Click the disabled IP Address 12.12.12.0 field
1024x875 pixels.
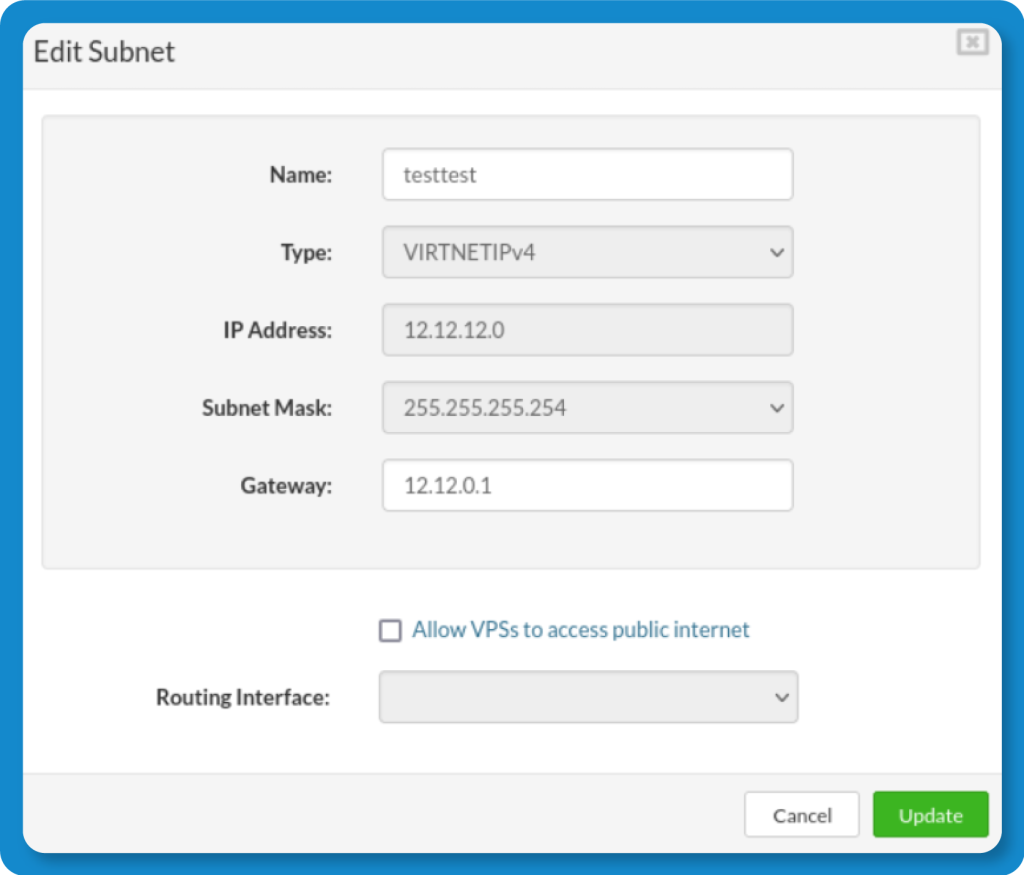[x=587, y=330]
